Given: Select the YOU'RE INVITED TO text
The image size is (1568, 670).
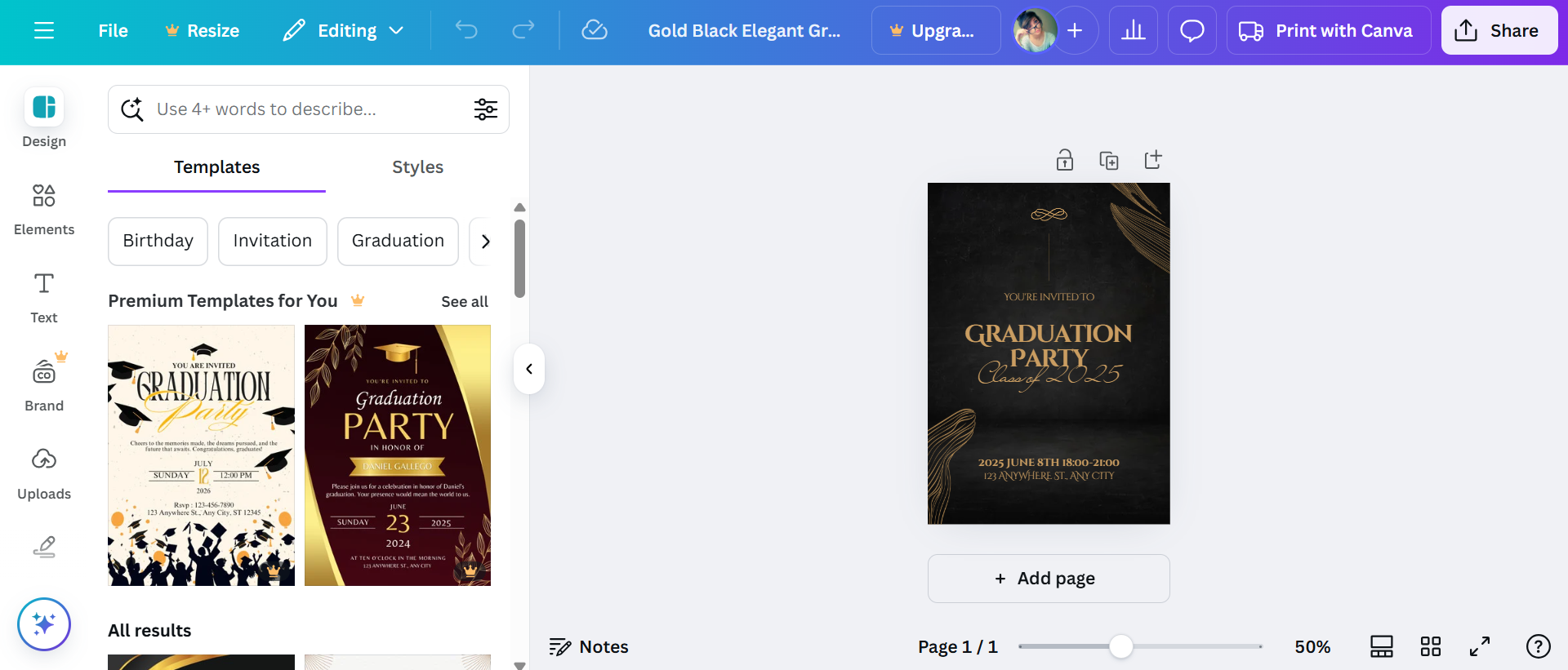Looking at the screenshot, I should pyautogui.click(x=1049, y=297).
